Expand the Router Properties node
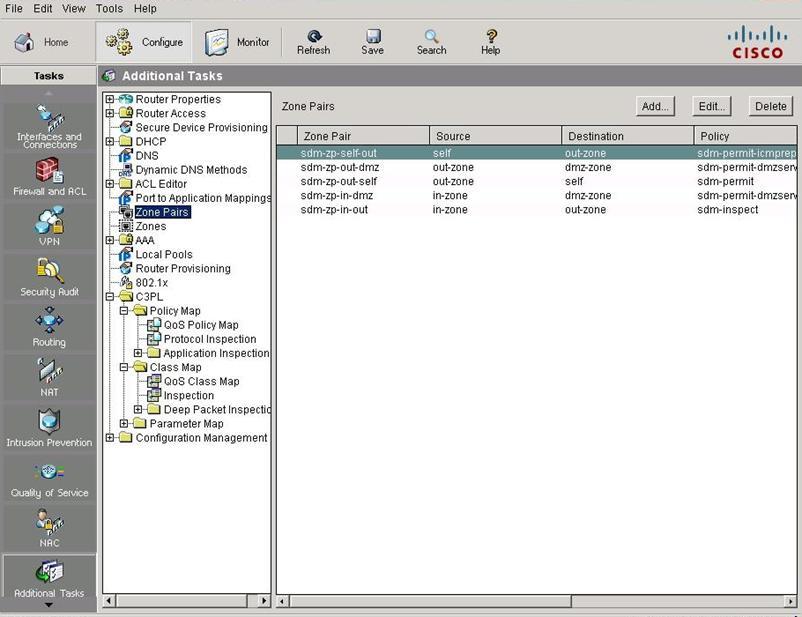 [x=109, y=99]
